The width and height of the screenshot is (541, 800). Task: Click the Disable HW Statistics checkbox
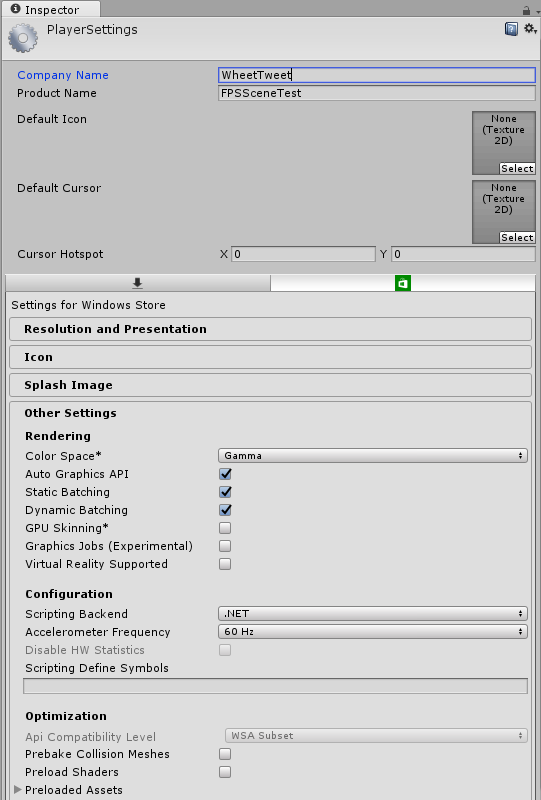point(225,650)
